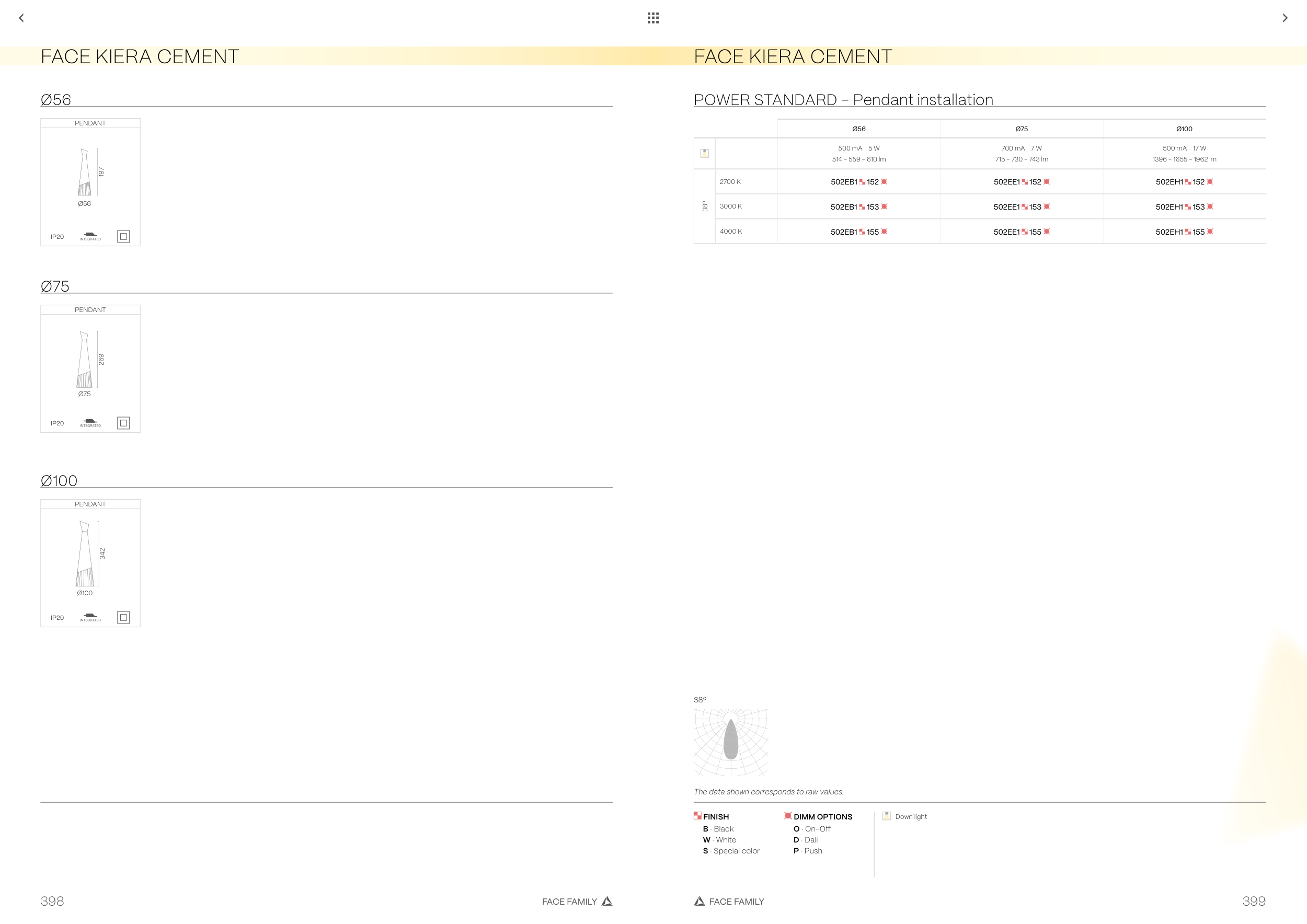Screen dimensions: 1307x924
Task: Click the Ø56 column header in table
Action: tap(858, 129)
